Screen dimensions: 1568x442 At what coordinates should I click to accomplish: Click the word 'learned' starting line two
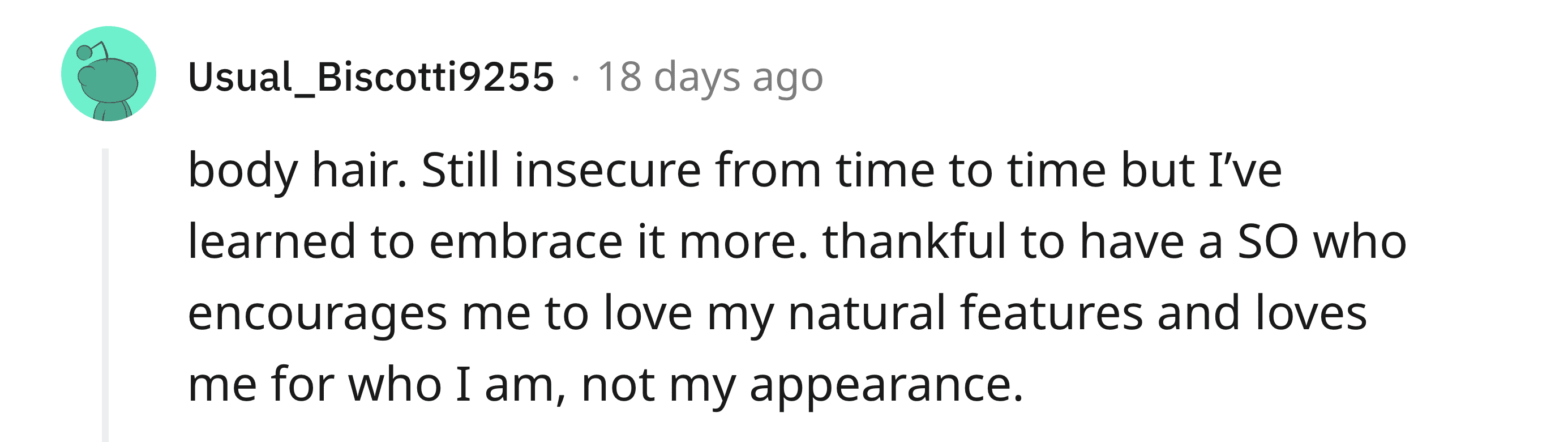pyautogui.click(x=272, y=241)
